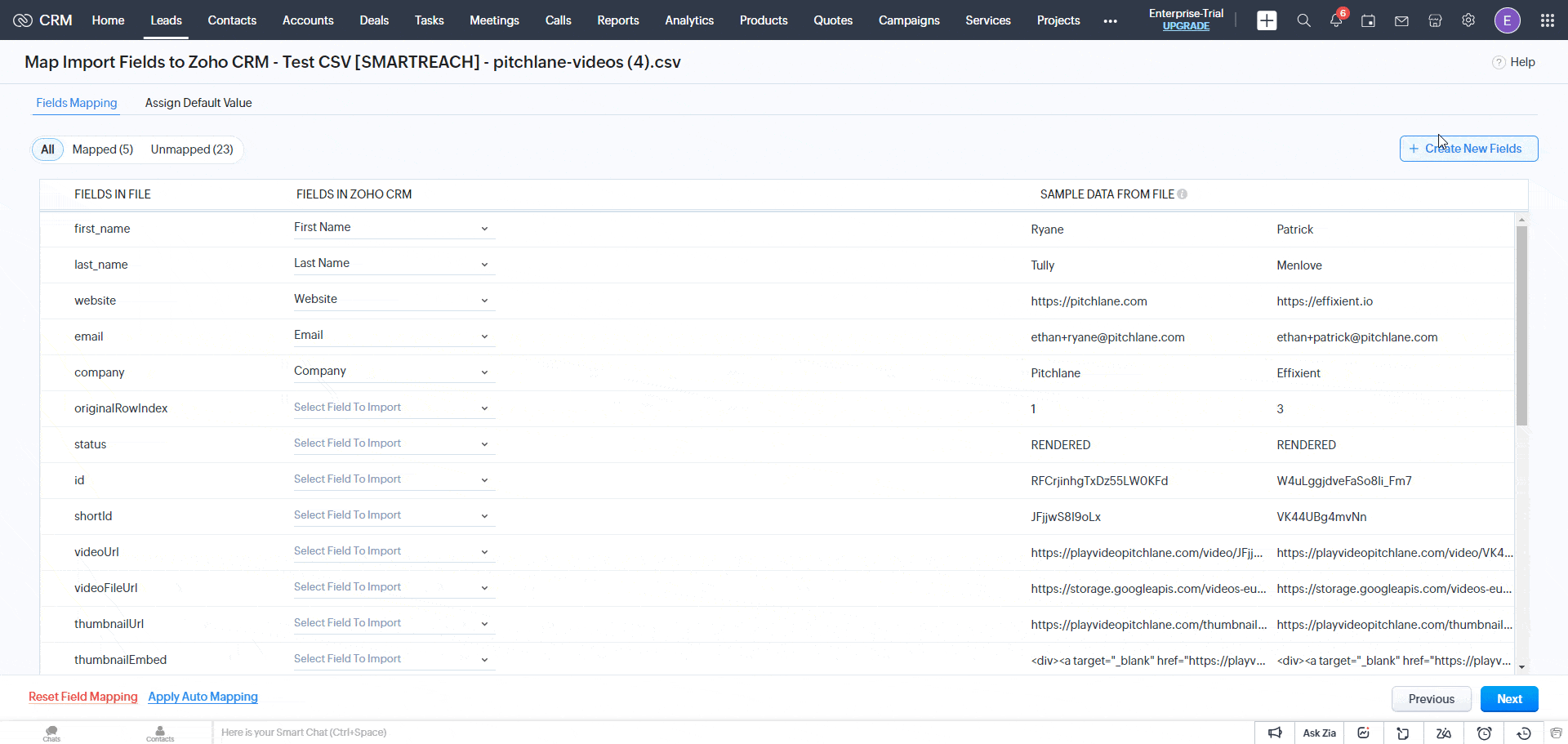Click the ethan+ryane@pitchlane.com sample value
The width and height of the screenshot is (1568, 744).
tap(1107, 337)
